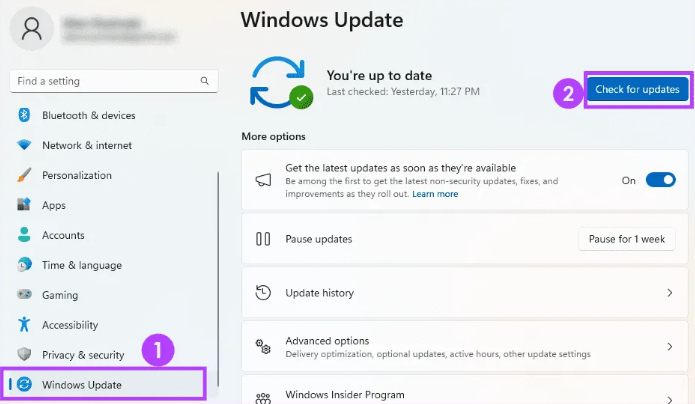
Task: Click the large update status sync icon
Action: [281, 83]
